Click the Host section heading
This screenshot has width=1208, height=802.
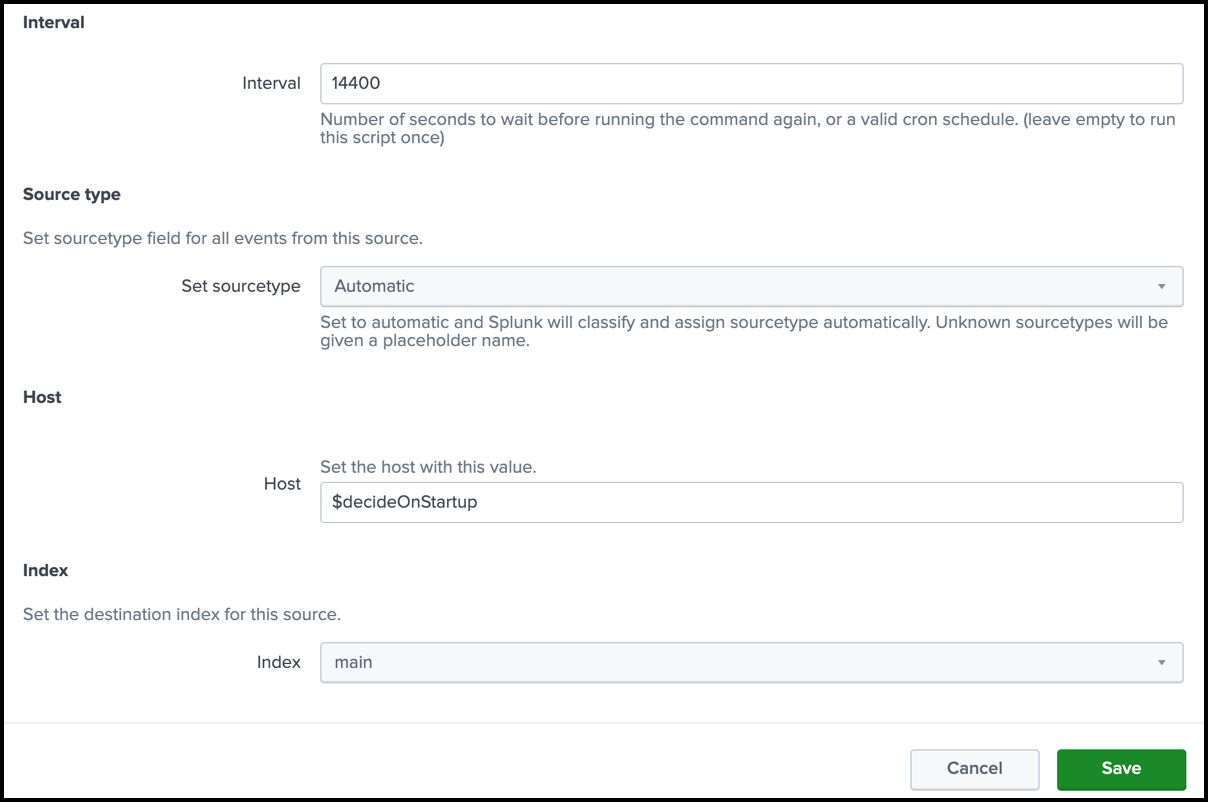[42, 397]
